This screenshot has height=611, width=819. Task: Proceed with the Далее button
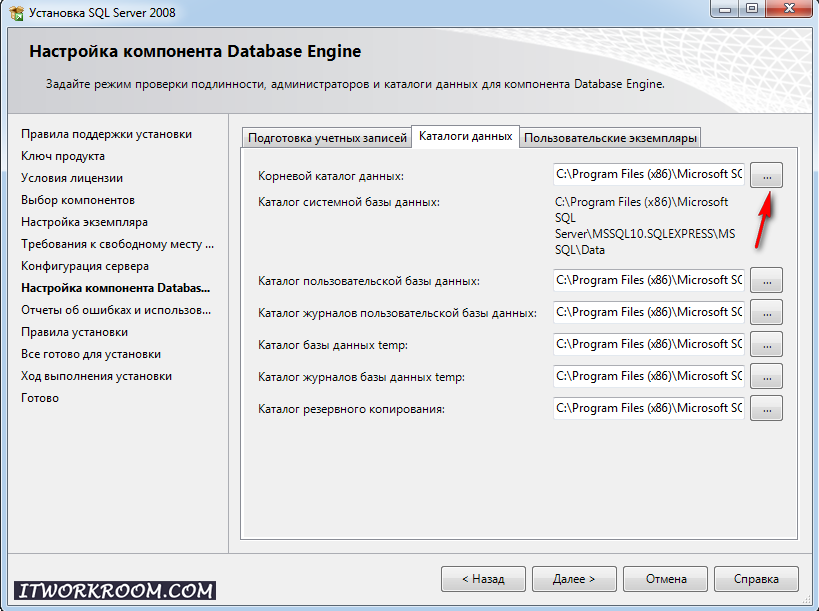574,579
